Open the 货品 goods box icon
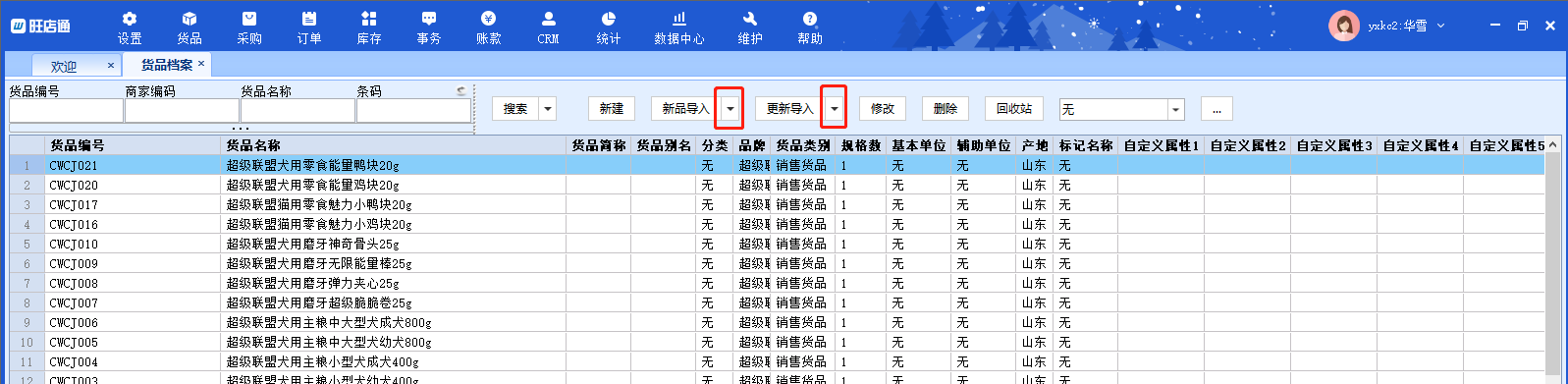Screen dimensions: 1568x384 pos(189,19)
